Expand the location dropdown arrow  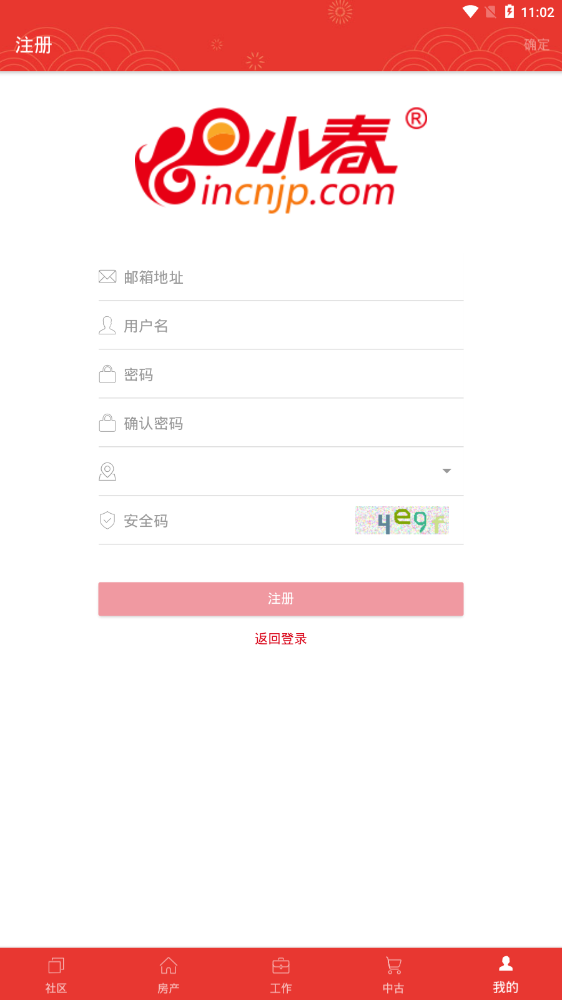click(447, 471)
